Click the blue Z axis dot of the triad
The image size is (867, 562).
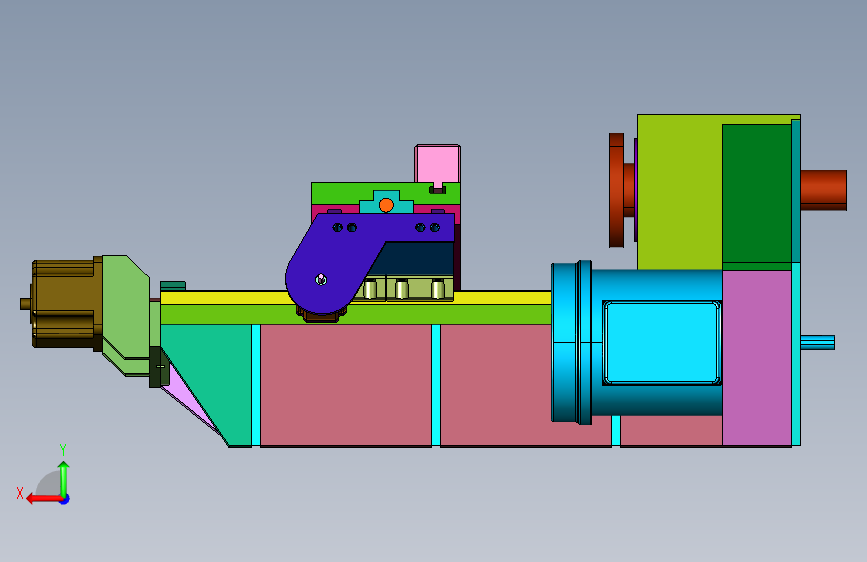pyautogui.click(x=65, y=499)
